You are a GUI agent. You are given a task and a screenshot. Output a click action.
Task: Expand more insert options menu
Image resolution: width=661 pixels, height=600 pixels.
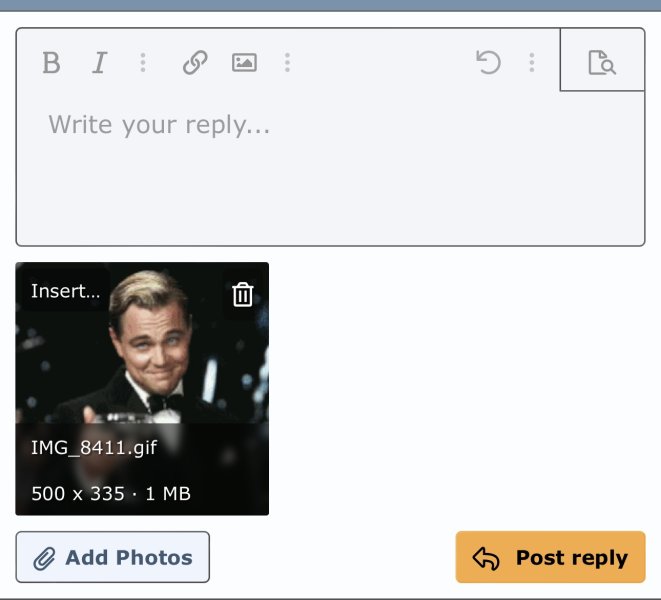[287, 64]
